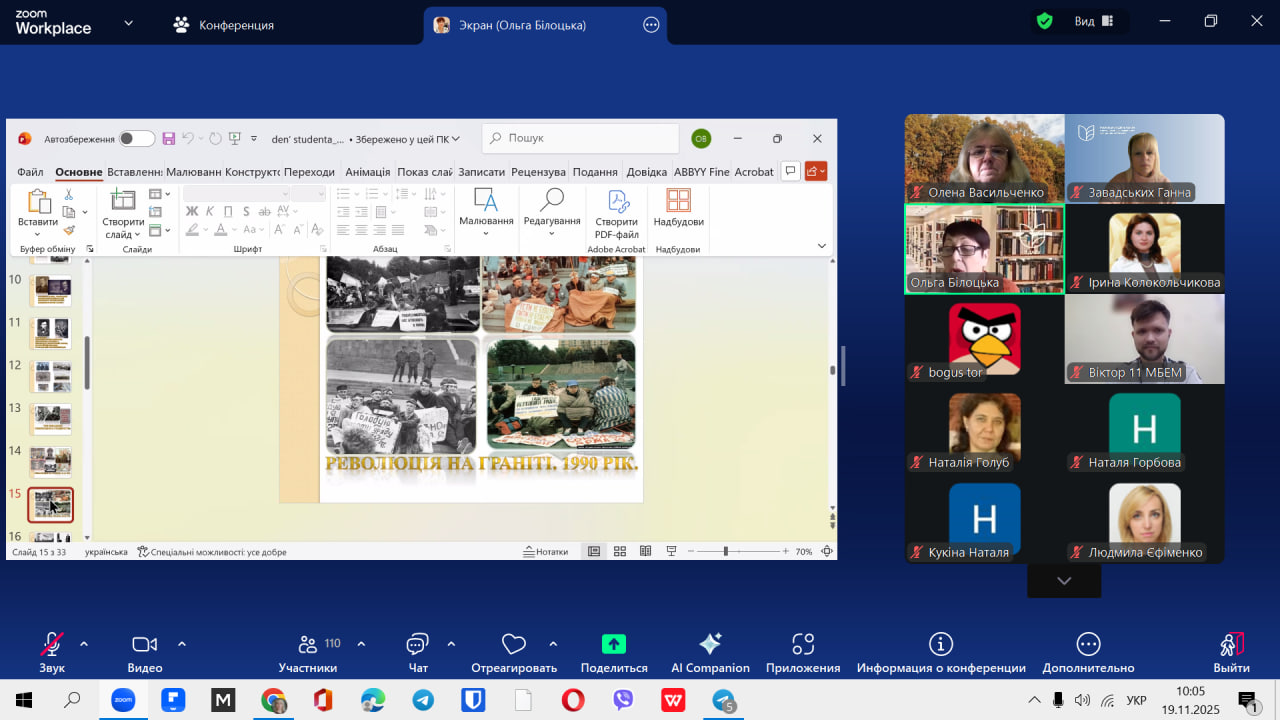This screenshot has height=720, width=1280.
Task: Select slide 14 thumbnail in the panel
Action: pyautogui.click(x=50, y=461)
